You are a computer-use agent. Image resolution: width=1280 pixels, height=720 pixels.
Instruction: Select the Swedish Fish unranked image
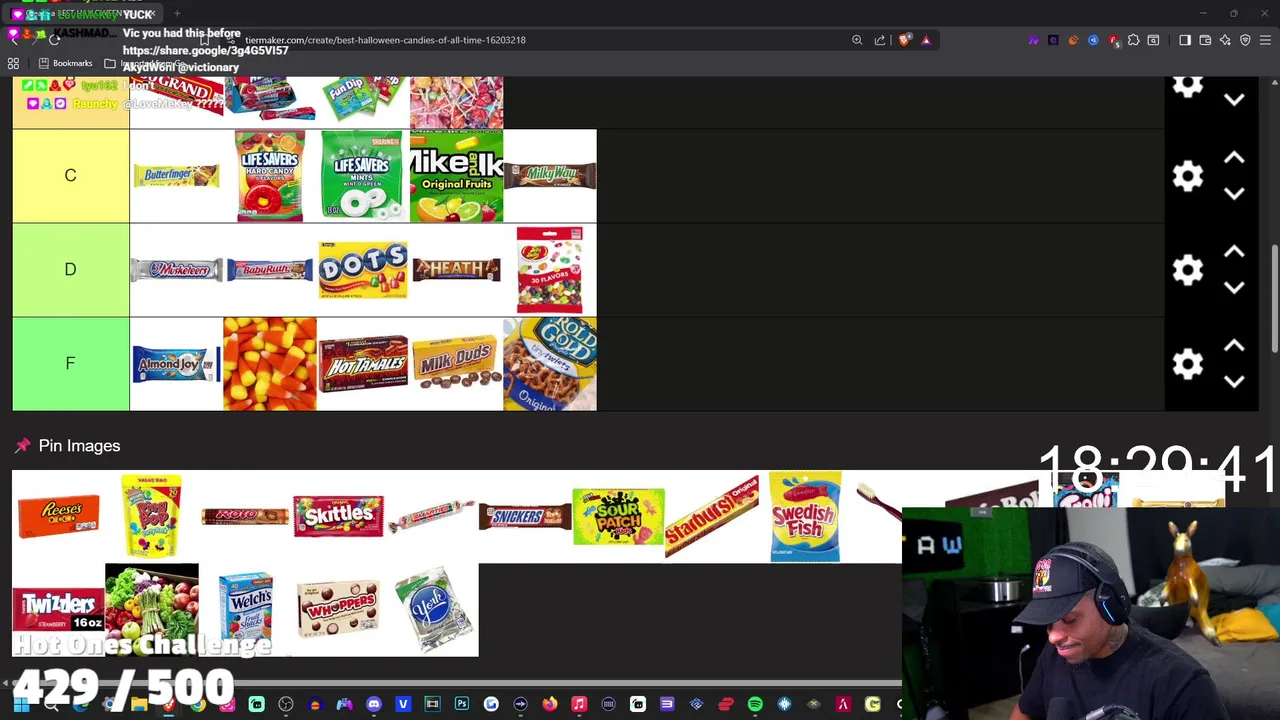point(805,516)
